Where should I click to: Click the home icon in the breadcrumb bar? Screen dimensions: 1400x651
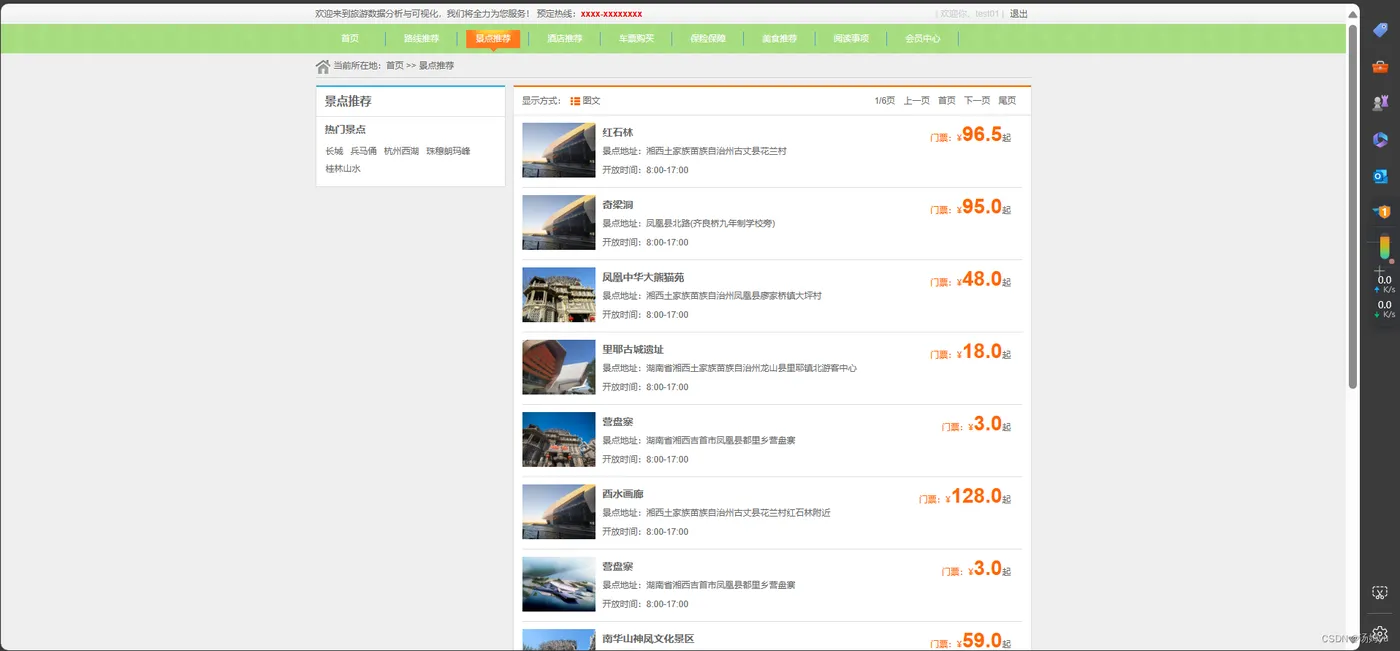click(323, 66)
